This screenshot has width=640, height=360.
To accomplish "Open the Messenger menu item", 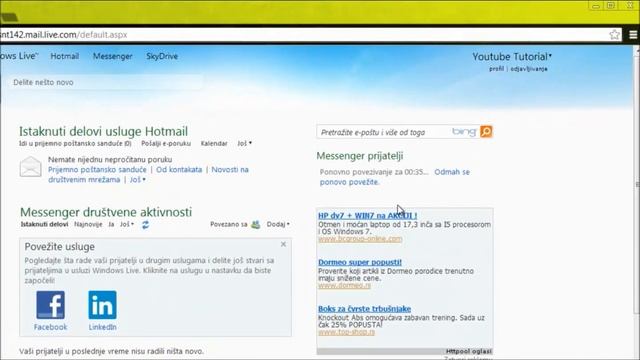I will pos(113,56).
